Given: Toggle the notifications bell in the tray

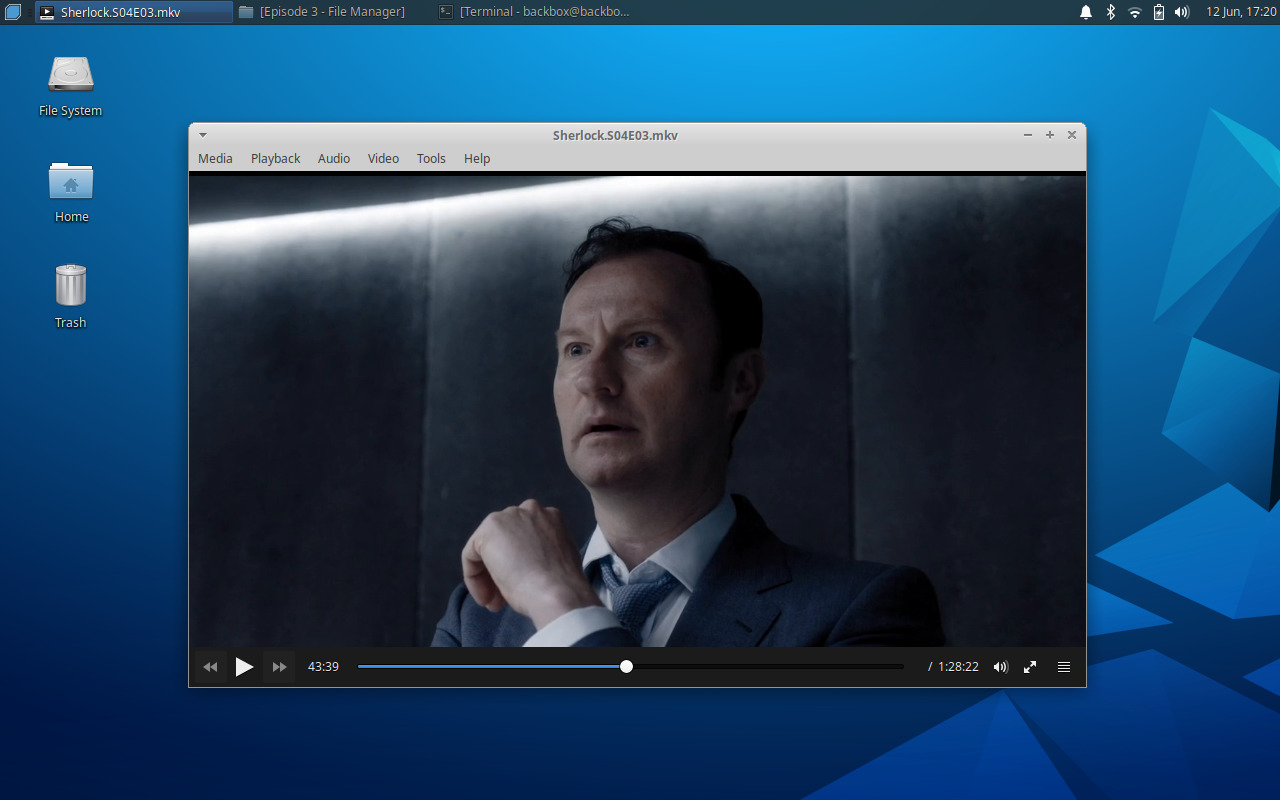Looking at the screenshot, I should [x=1085, y=12].
